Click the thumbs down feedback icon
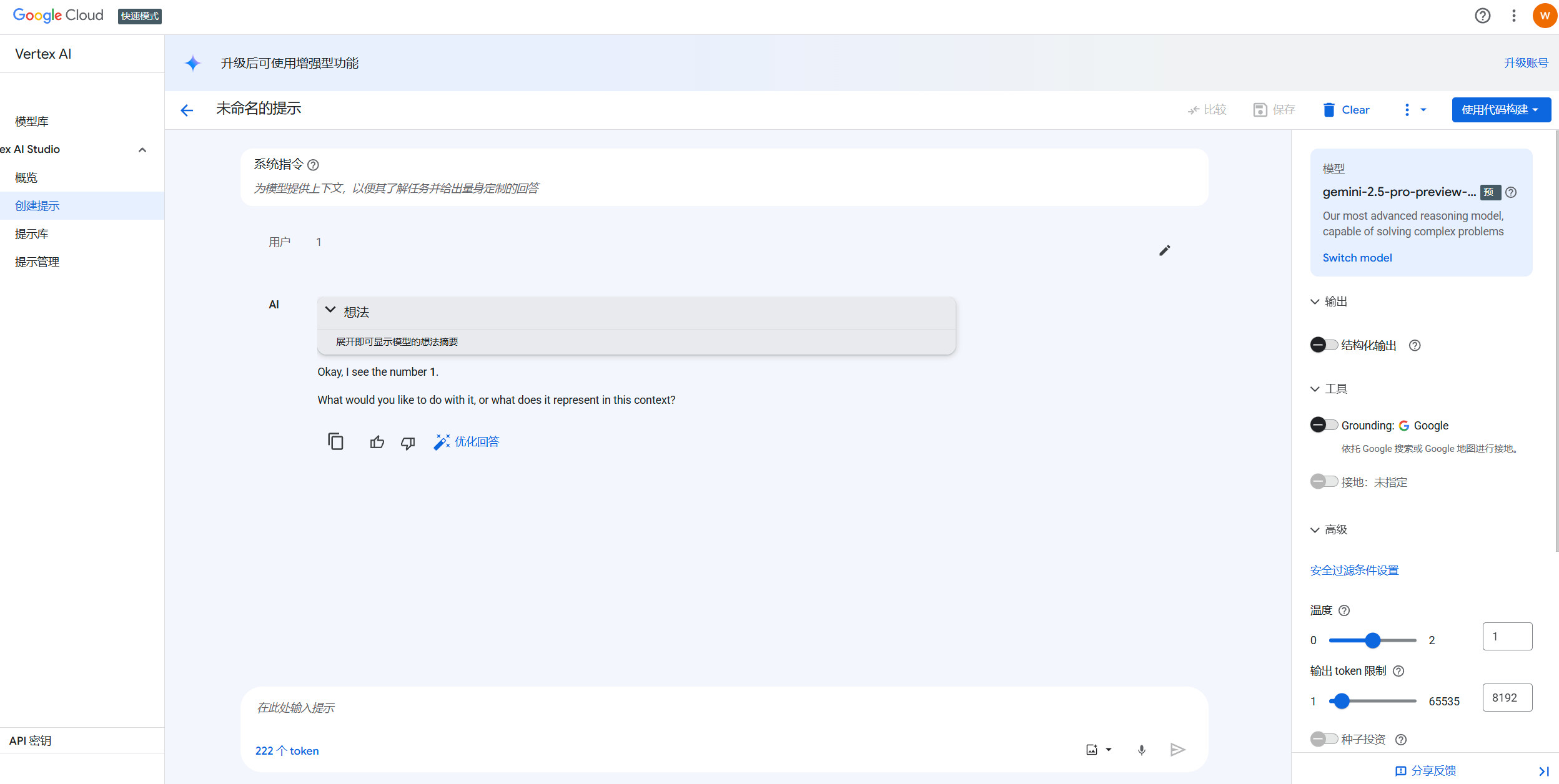This screenshot has height=784, width=1559. [408, 443]
